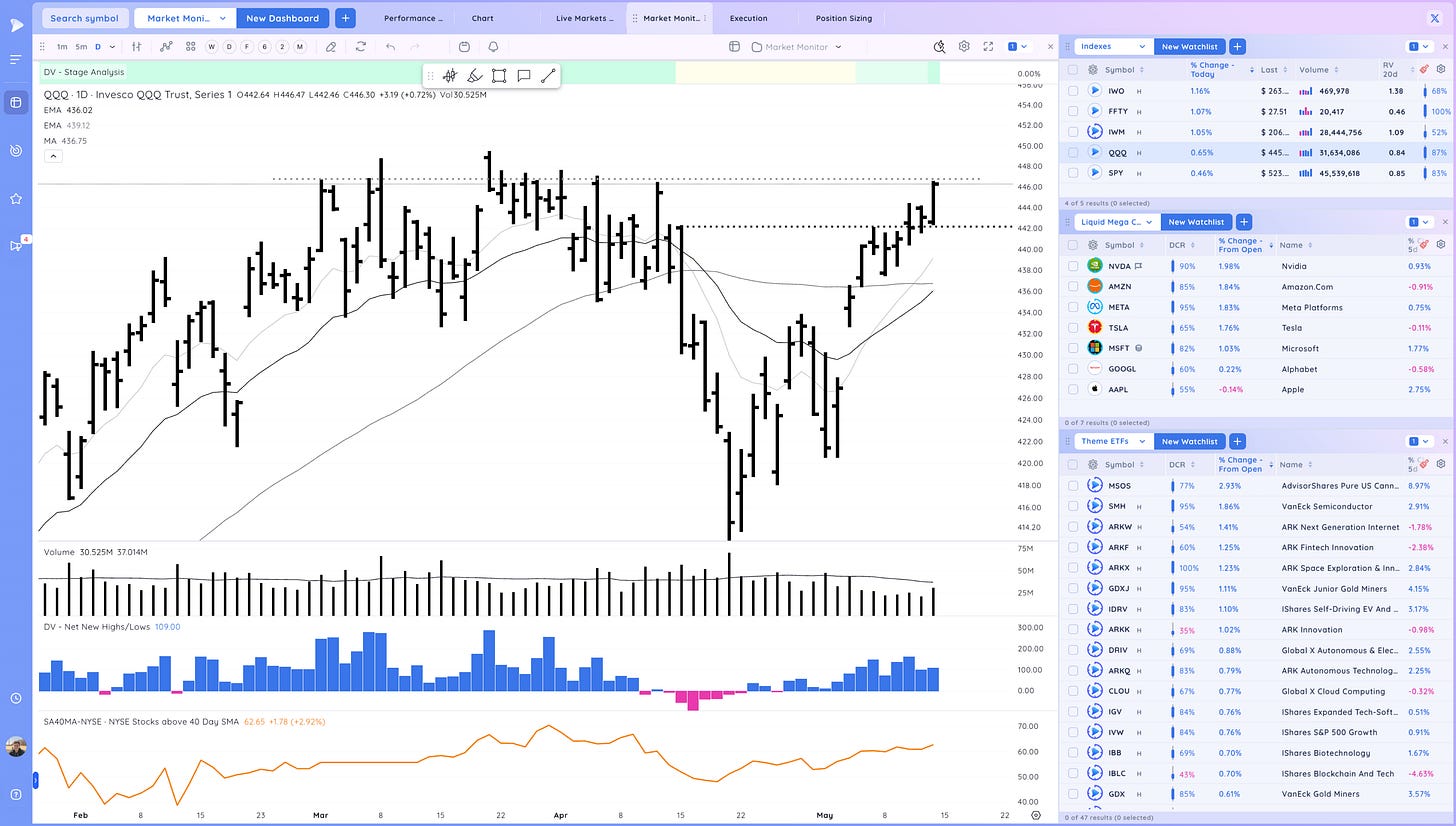Open the layout grid icon in chart toolbar

tap(191, 46)
